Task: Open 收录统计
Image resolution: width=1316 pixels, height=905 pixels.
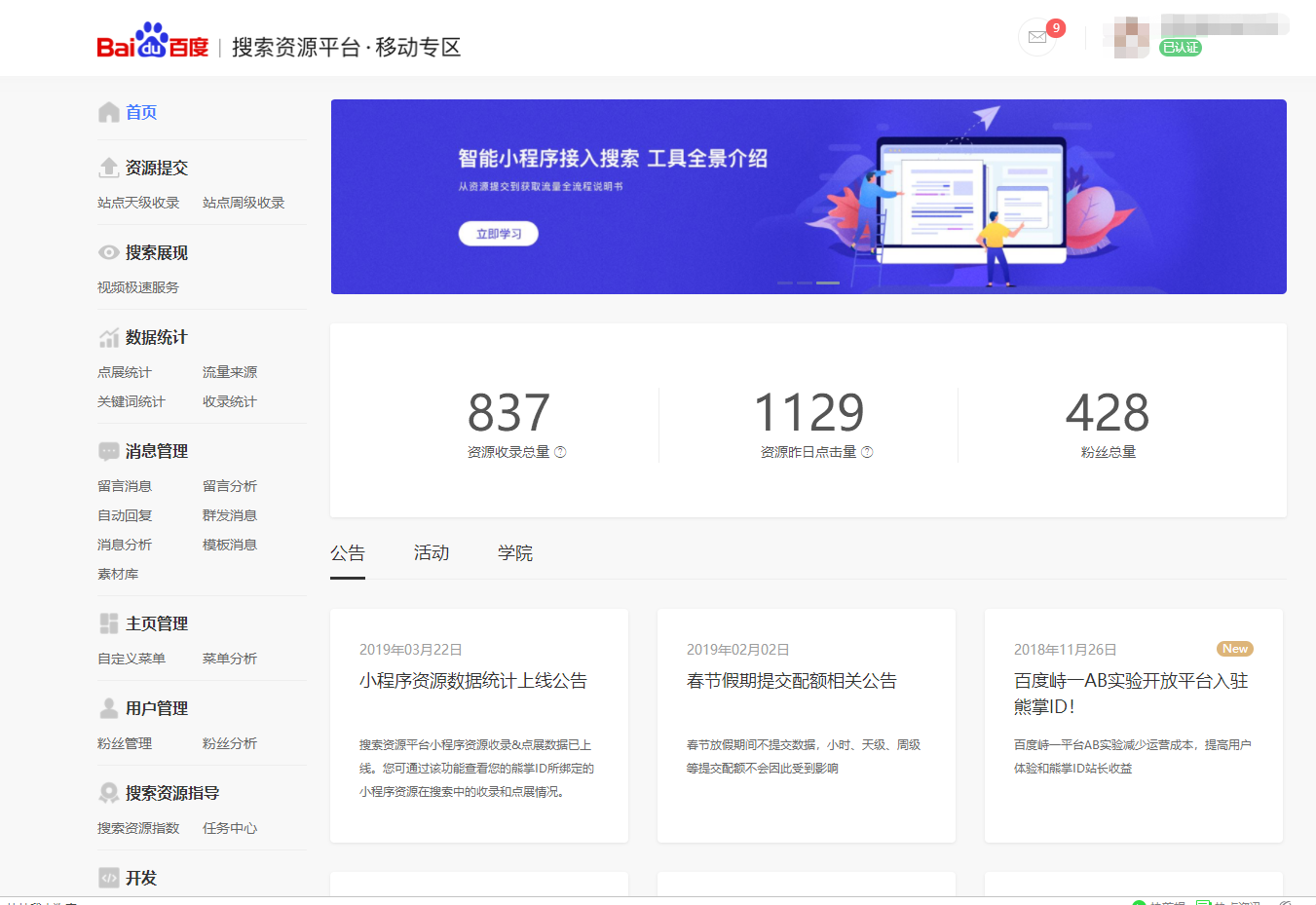Action: pos(230,401)
